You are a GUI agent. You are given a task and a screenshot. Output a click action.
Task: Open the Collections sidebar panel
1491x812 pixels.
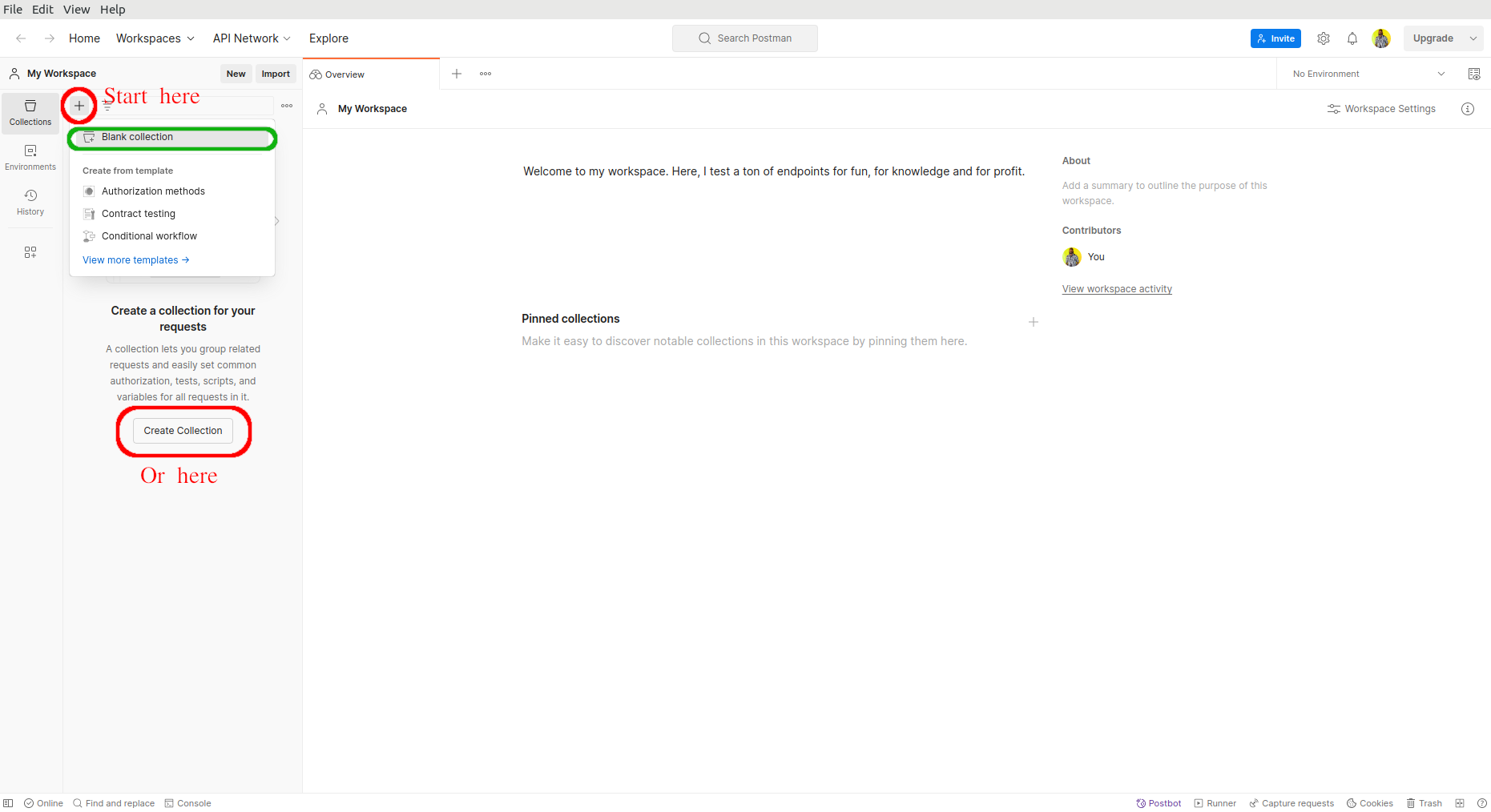pos(30,112)
